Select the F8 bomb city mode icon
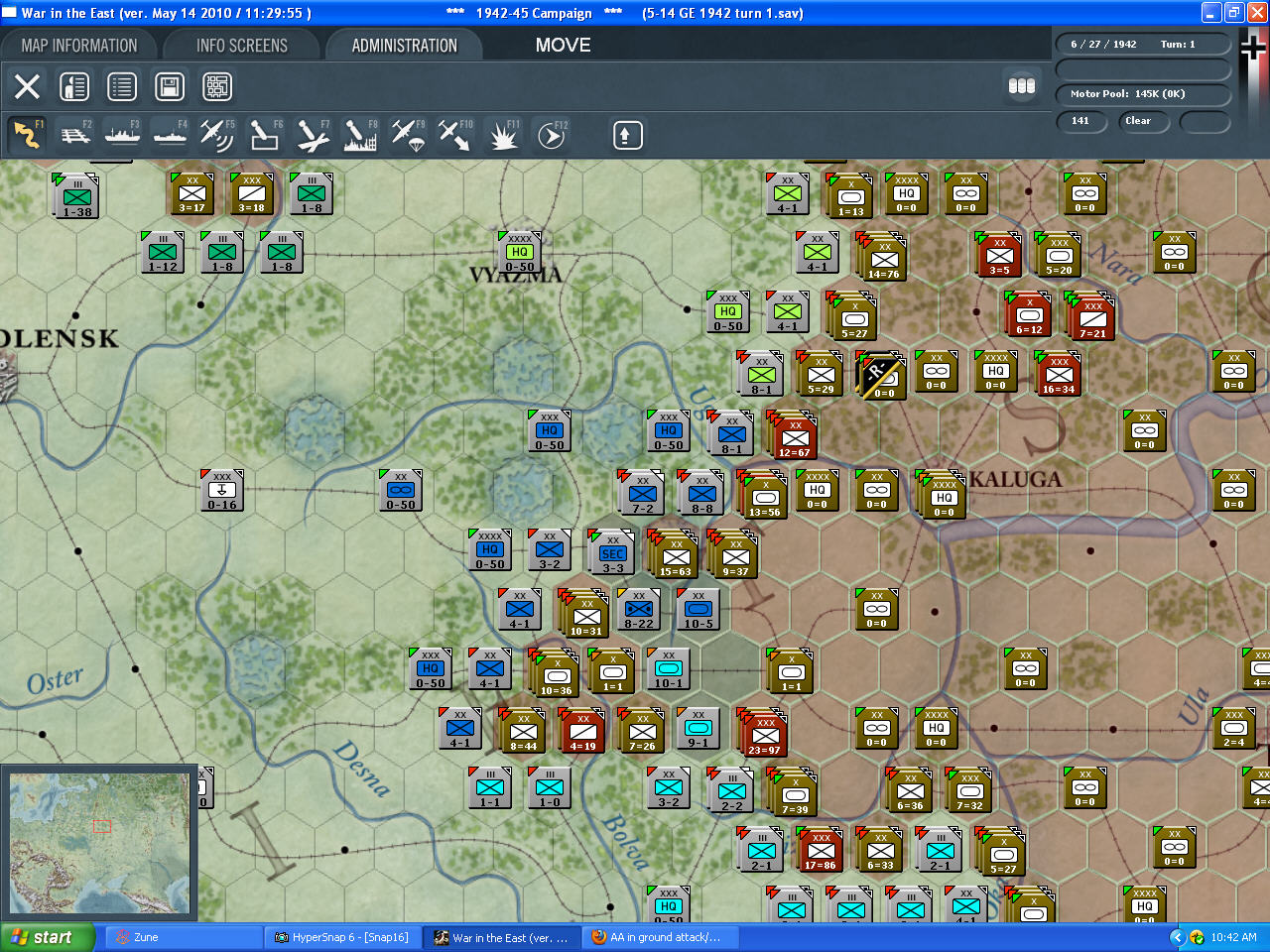The width and height of the screenshot is (1270, 952). pos(360,135)
